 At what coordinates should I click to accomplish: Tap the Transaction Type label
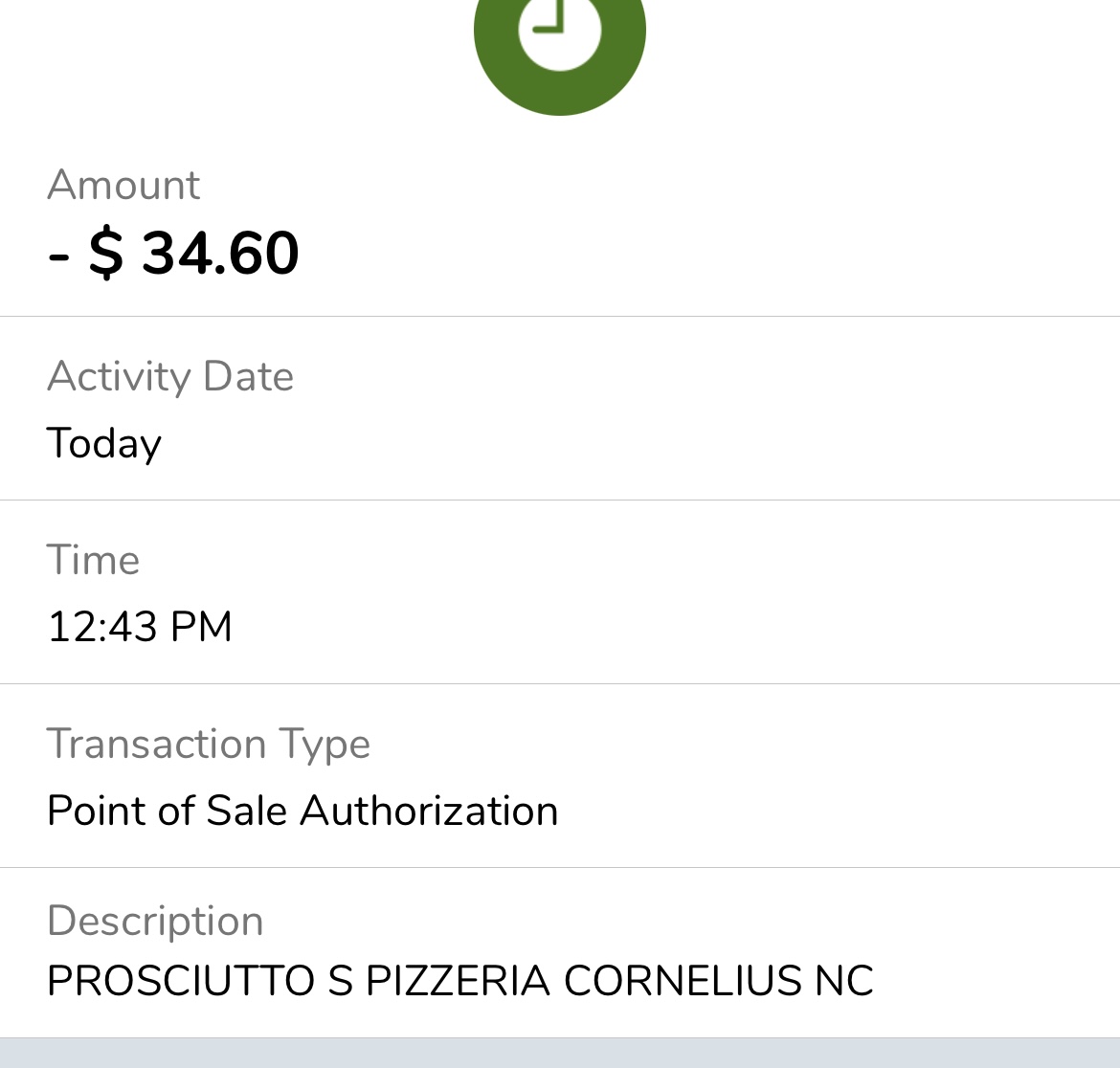pos(208,744)
